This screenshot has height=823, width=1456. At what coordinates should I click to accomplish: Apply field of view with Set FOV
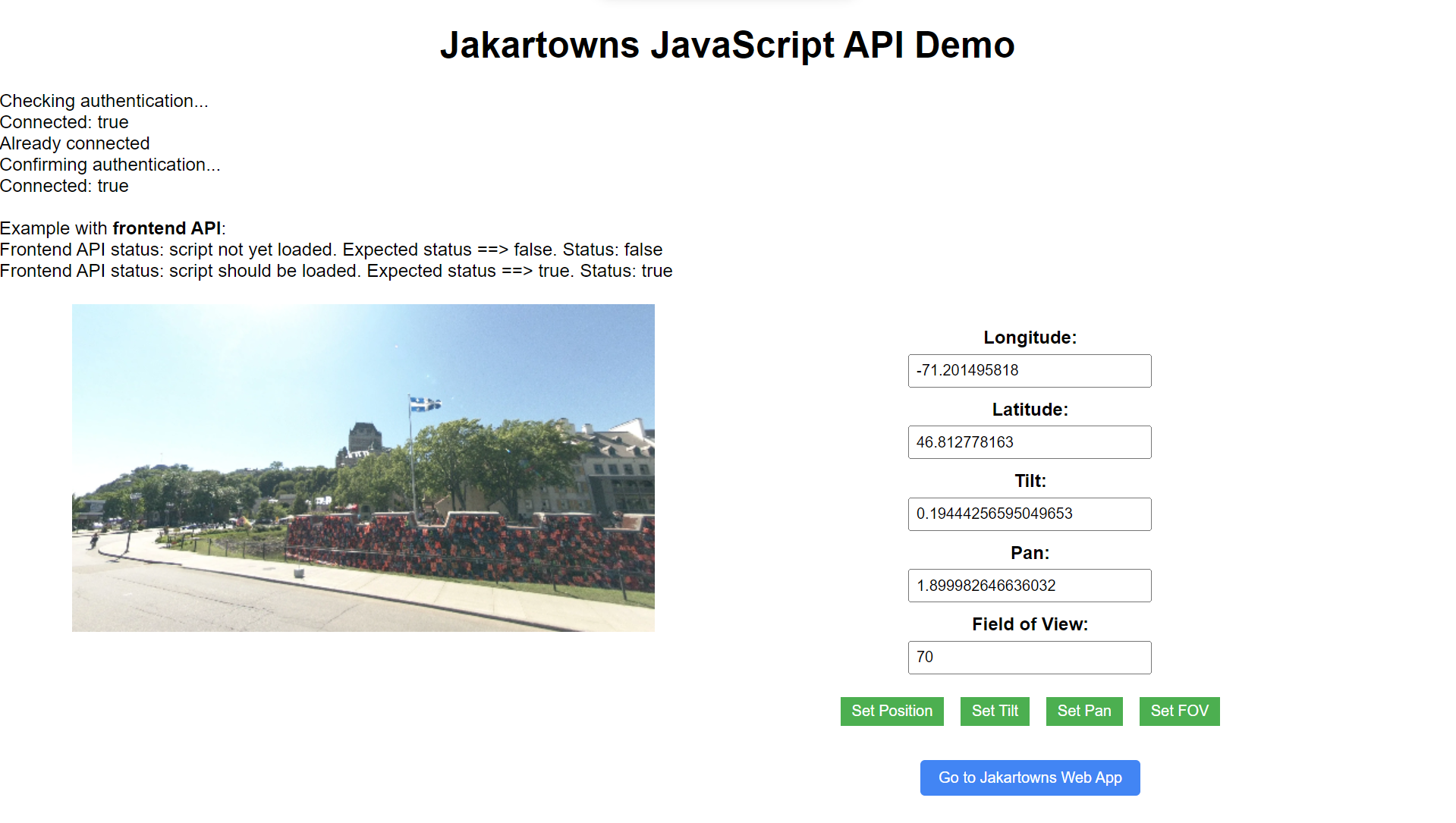[1179, 711]
